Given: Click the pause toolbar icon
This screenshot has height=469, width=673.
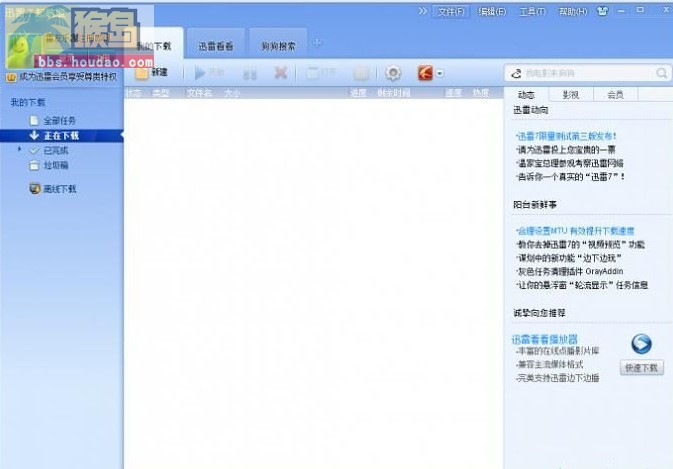Looking at the screenshot, I should (249, 74).
